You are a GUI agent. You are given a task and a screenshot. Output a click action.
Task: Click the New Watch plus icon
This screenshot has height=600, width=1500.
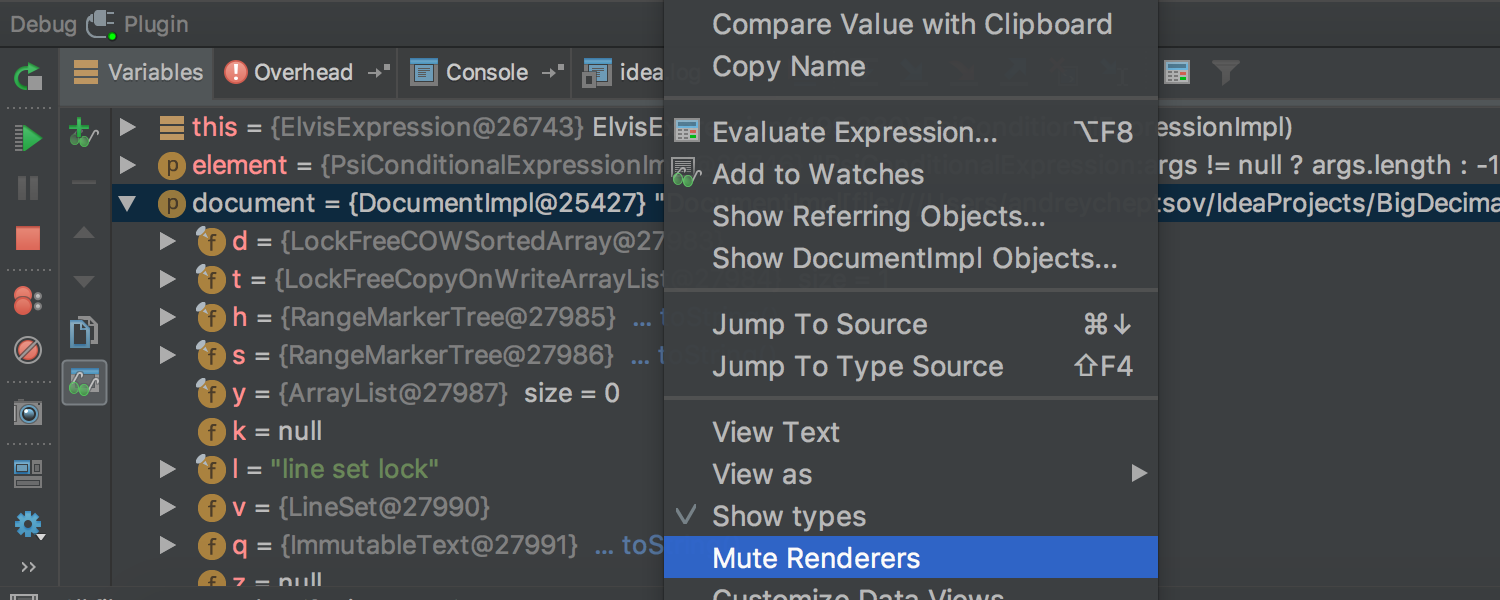[x=84, y=132]
